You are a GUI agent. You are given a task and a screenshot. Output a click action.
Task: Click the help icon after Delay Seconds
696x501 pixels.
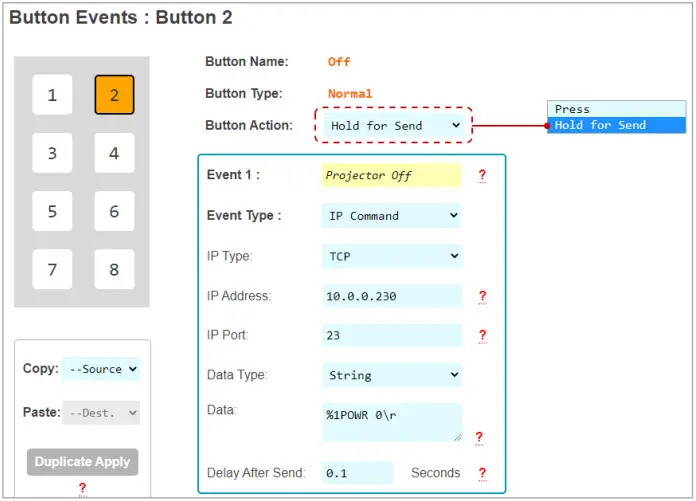pos(481,473)
